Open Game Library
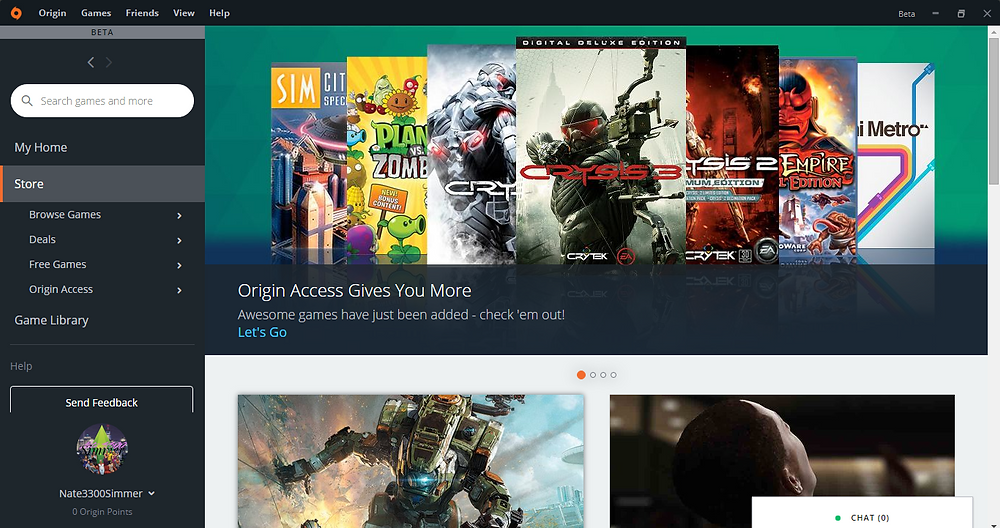1000x528 pixels. (x=52, y=320)
